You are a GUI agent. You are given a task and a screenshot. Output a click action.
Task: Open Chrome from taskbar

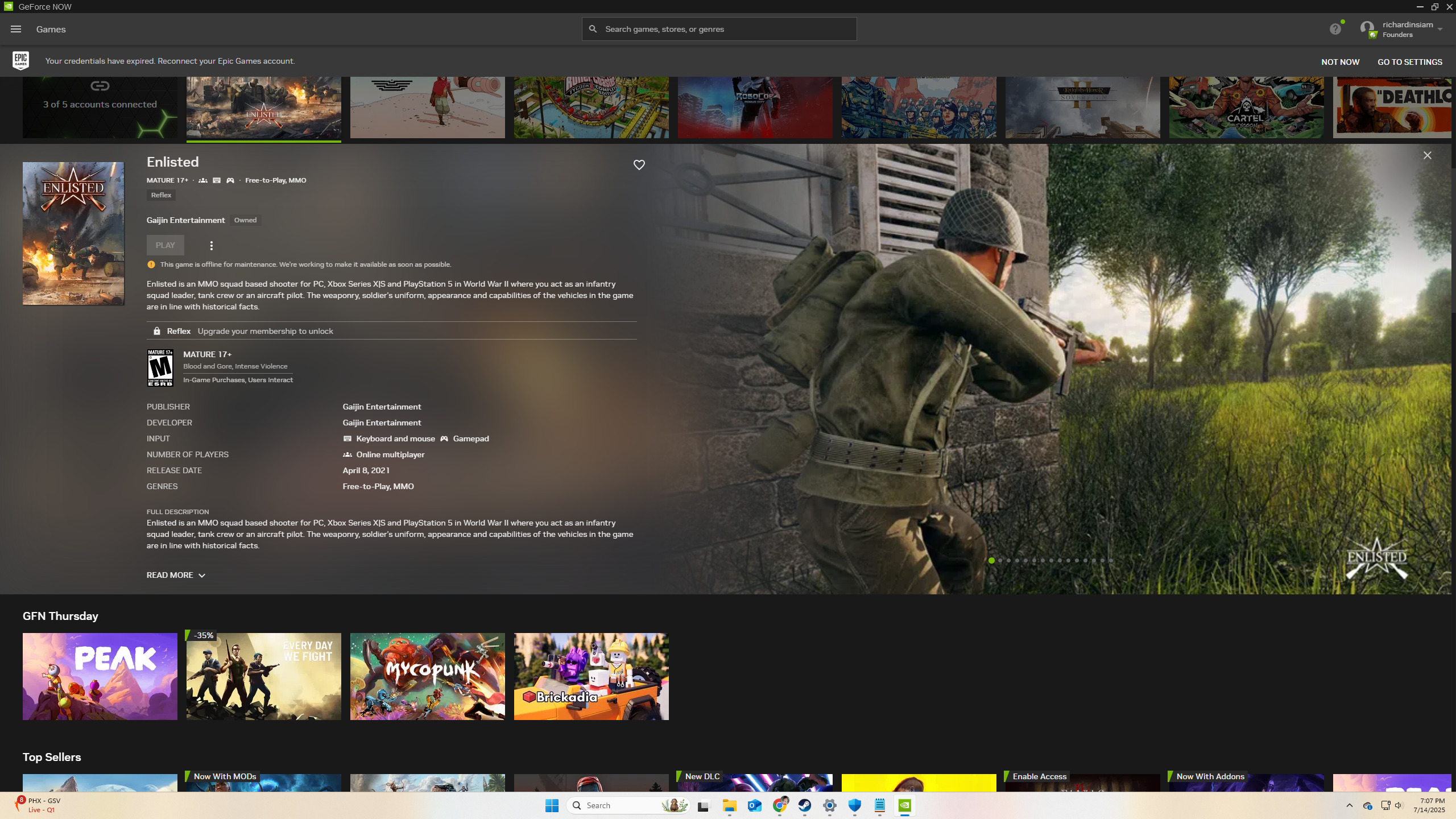(780, 805)
